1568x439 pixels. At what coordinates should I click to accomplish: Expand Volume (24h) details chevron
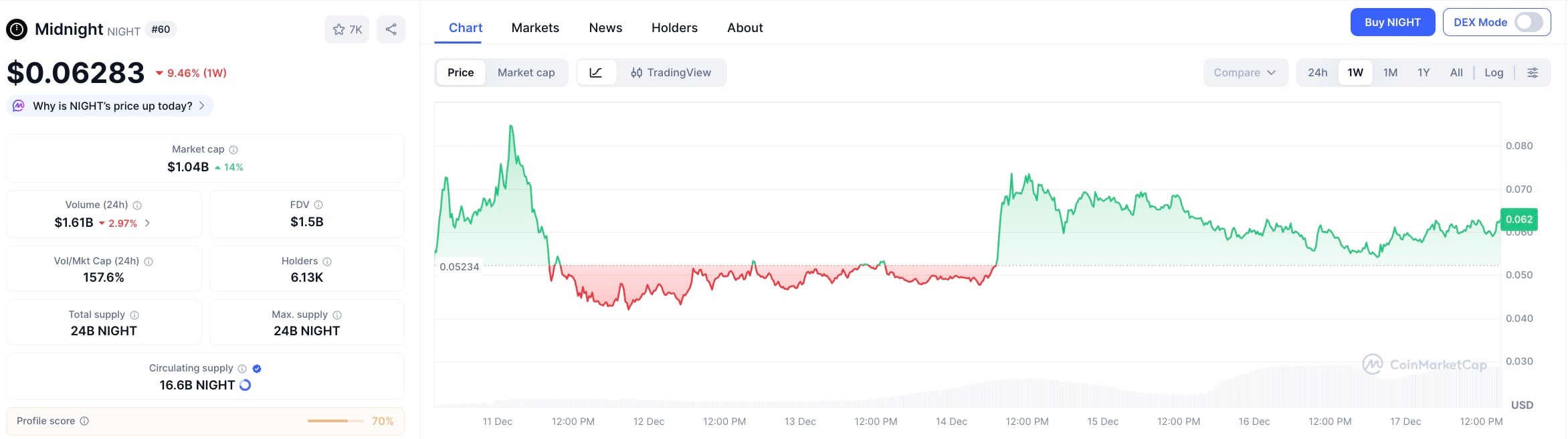coord(147,223)
